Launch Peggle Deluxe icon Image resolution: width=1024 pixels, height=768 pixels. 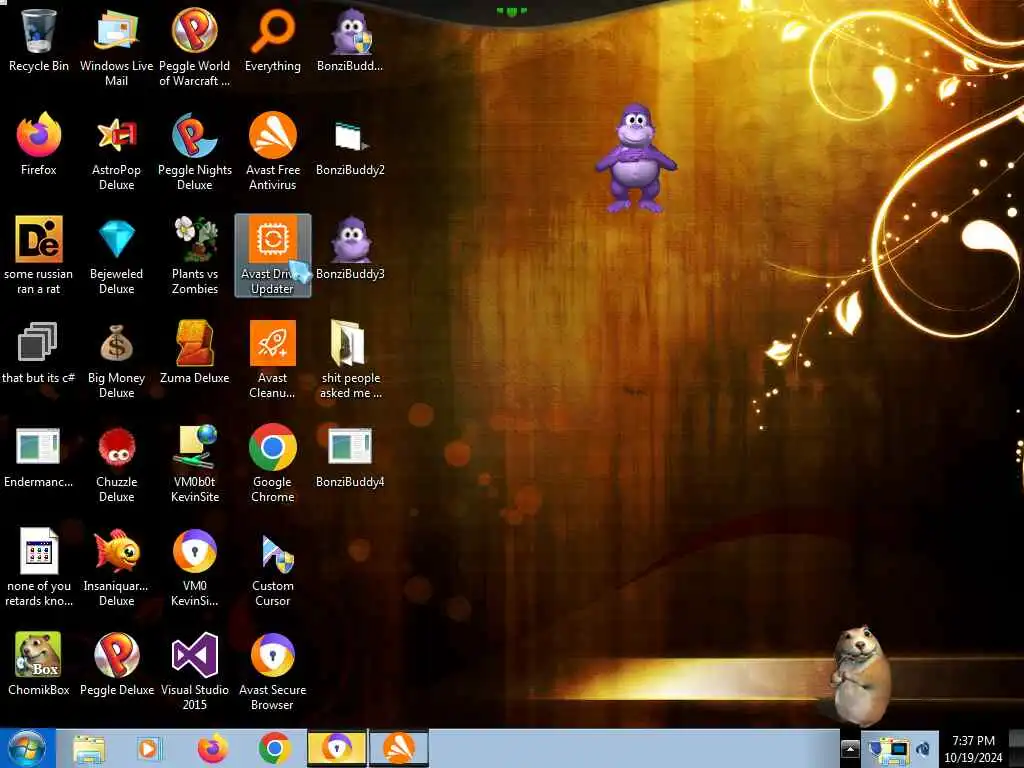(x=116, y=665)
